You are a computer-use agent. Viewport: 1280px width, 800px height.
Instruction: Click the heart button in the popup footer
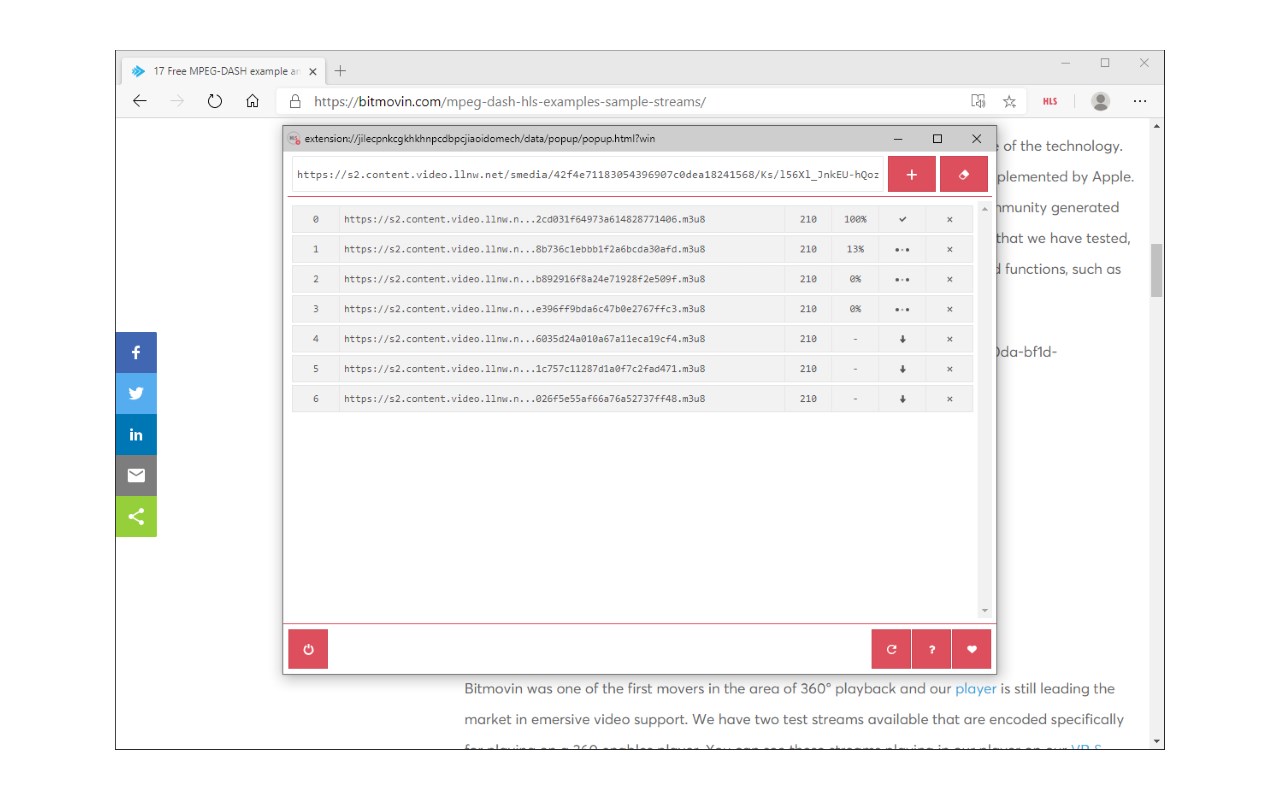[x=971, y=649]
